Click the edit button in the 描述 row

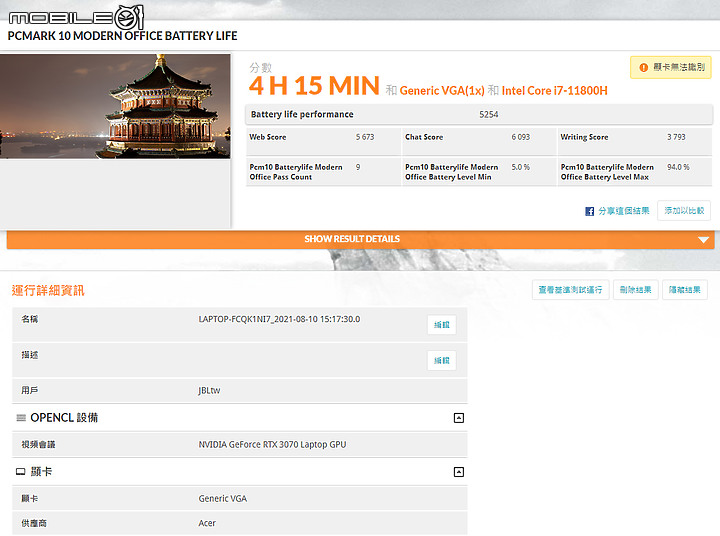442,361
